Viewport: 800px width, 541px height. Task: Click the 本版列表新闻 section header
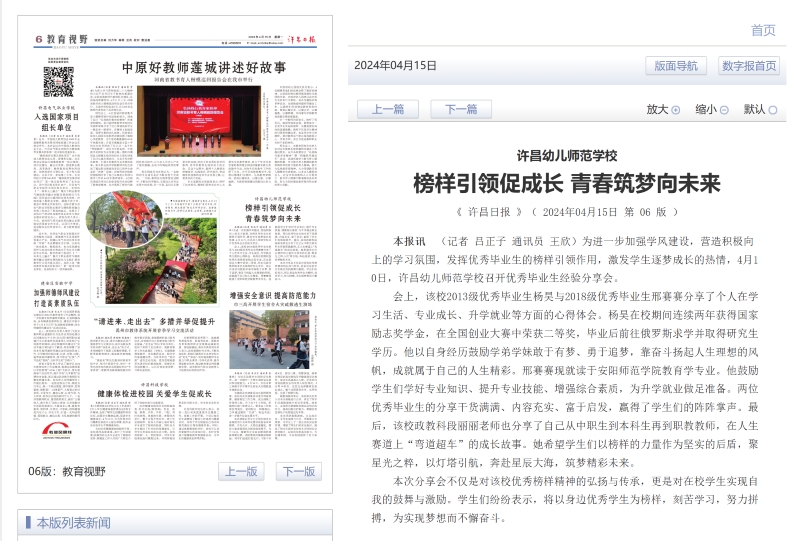tap(73, 523)
